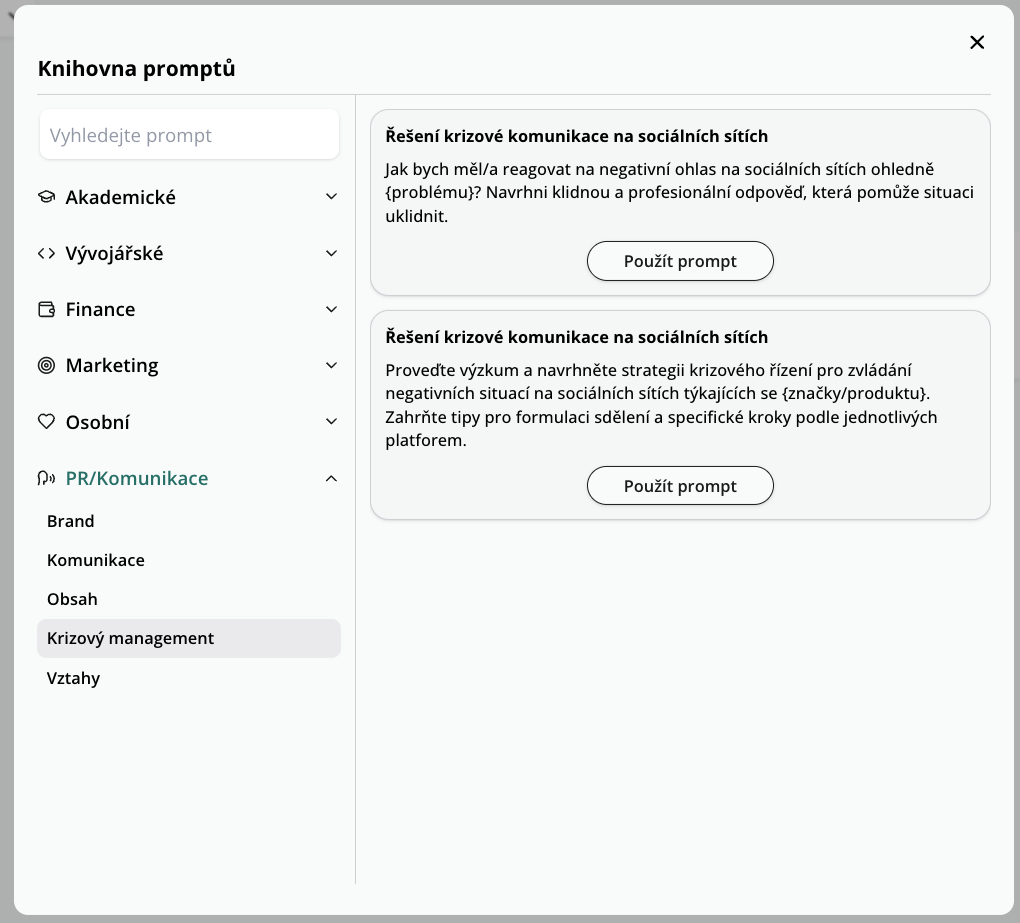Click the Osobní heart icon
The image size is (1020, 923).
coord(46,421)
